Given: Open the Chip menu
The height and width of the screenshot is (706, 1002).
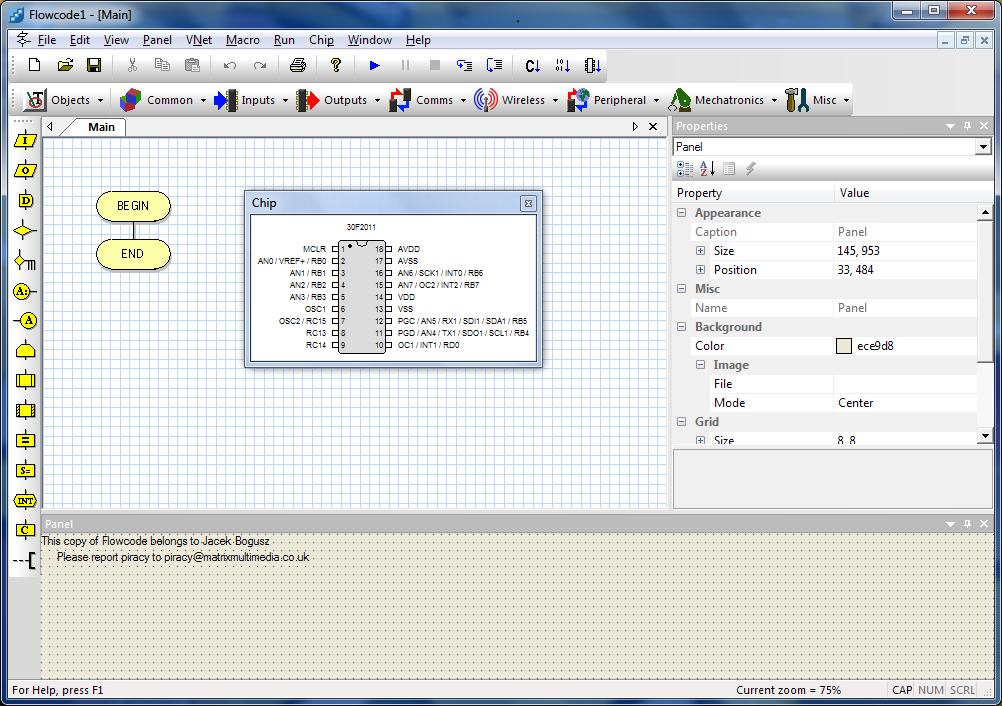Looking at the screenshot, I should point(321,40).
